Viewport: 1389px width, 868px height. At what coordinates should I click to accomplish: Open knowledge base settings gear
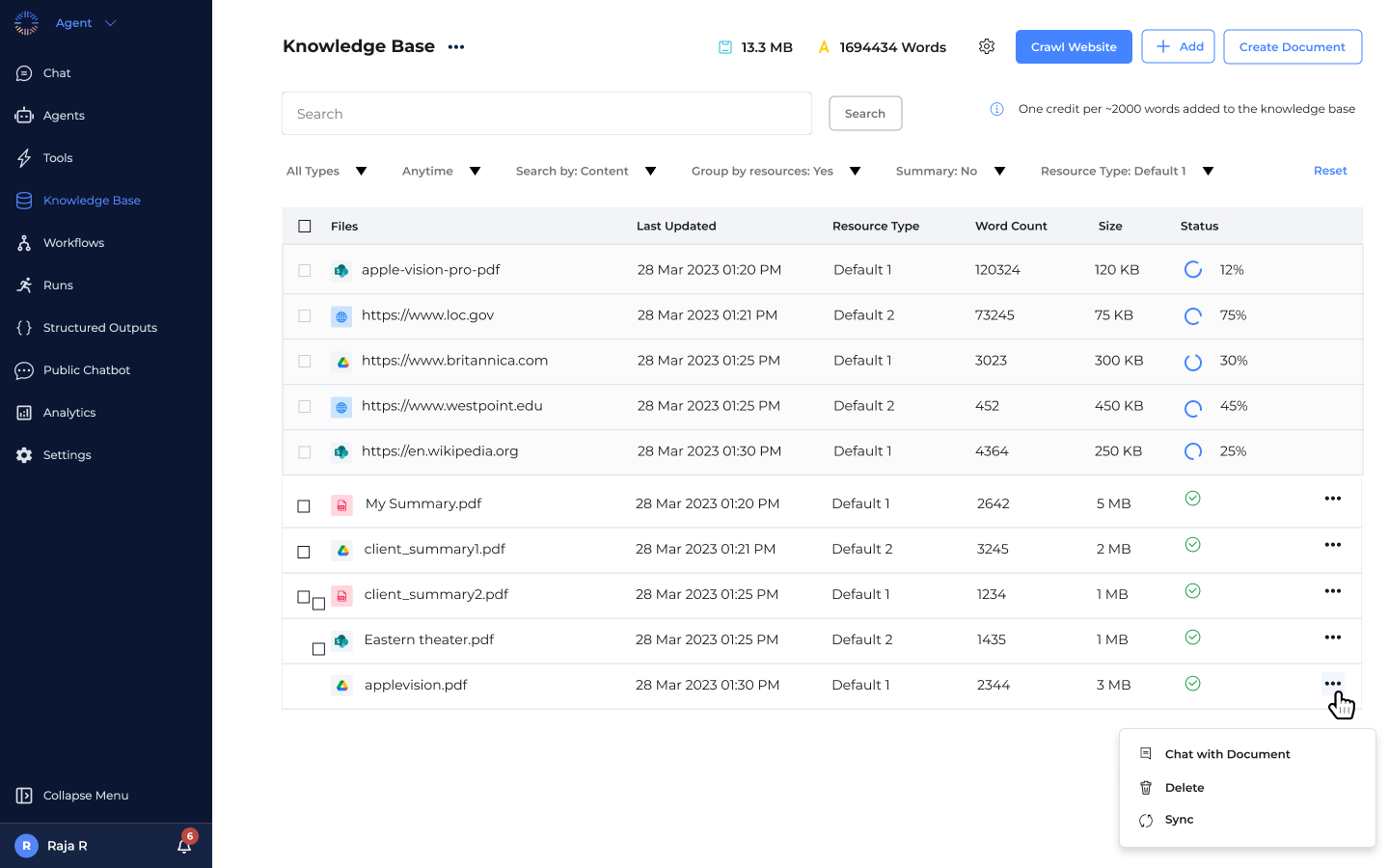click(987, 46)
